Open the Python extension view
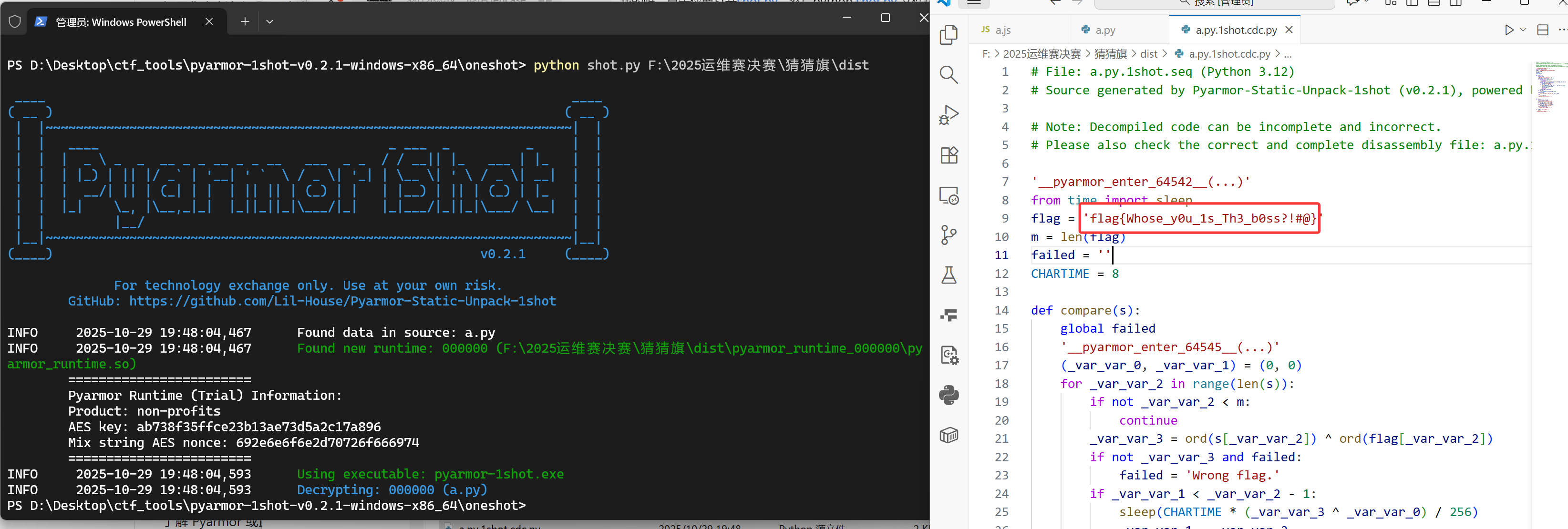 click(x=949, y=395)
